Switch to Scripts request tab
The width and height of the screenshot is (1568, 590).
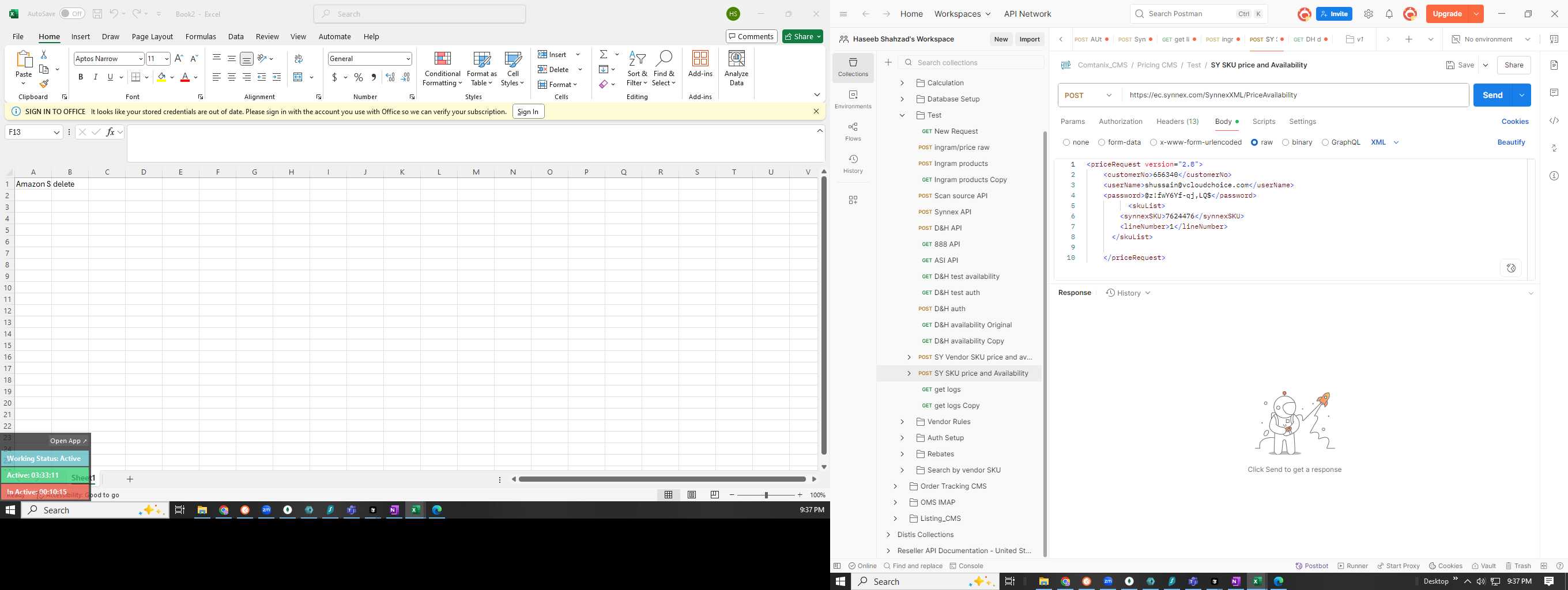point(1264,122)
